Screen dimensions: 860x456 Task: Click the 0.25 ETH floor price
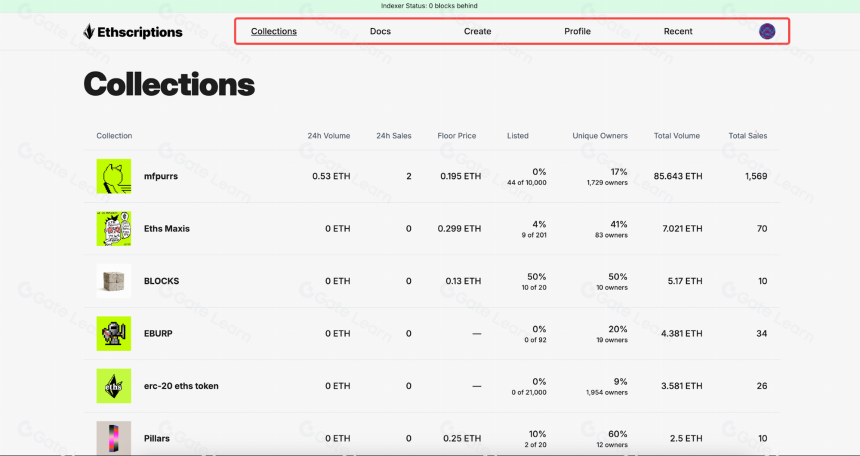pyautogui.click(x=463, y=438)
